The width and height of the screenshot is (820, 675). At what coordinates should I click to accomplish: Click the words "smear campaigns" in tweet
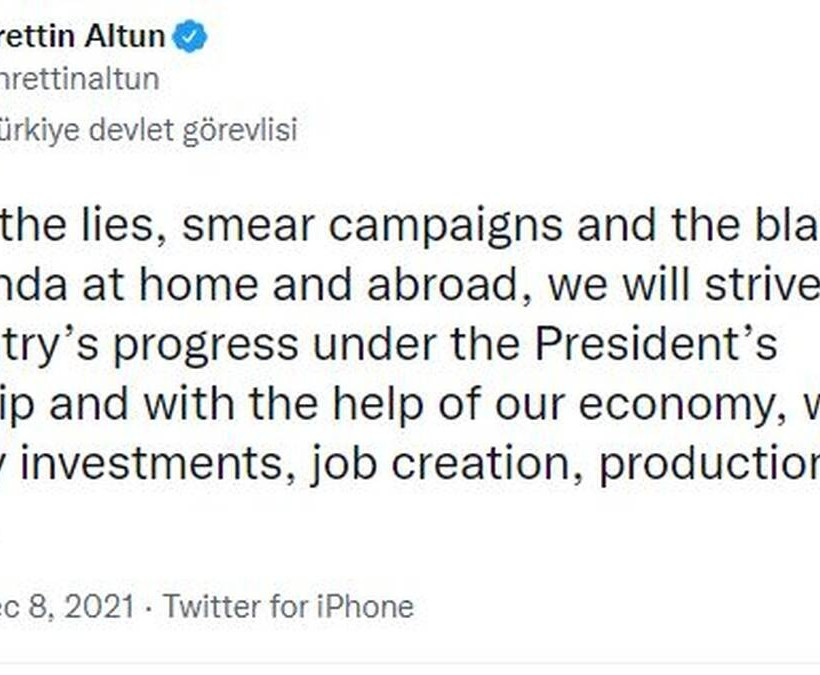point(372,227)
